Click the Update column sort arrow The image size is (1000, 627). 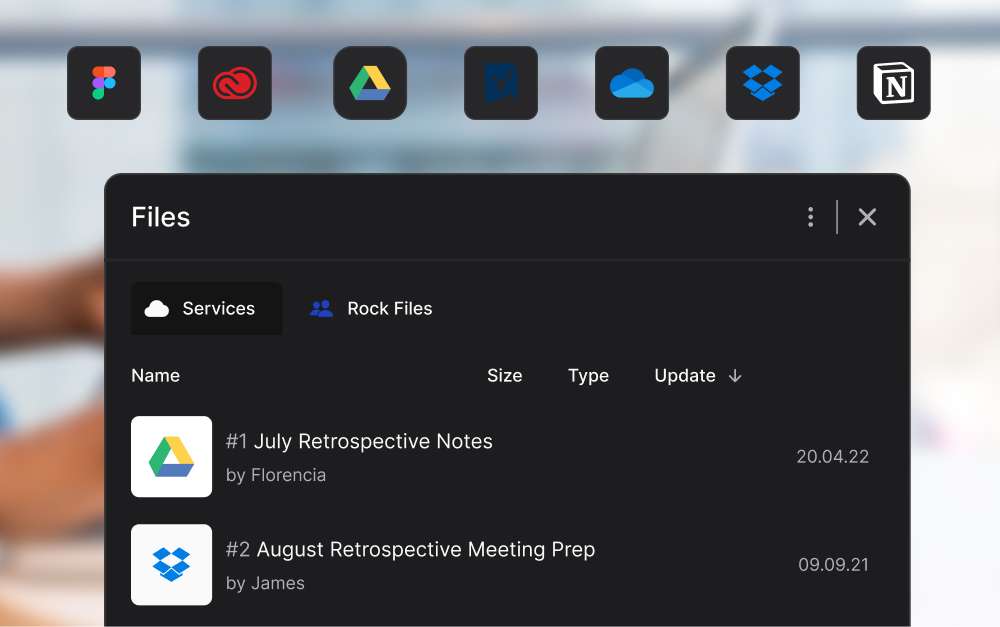(736, 376)
